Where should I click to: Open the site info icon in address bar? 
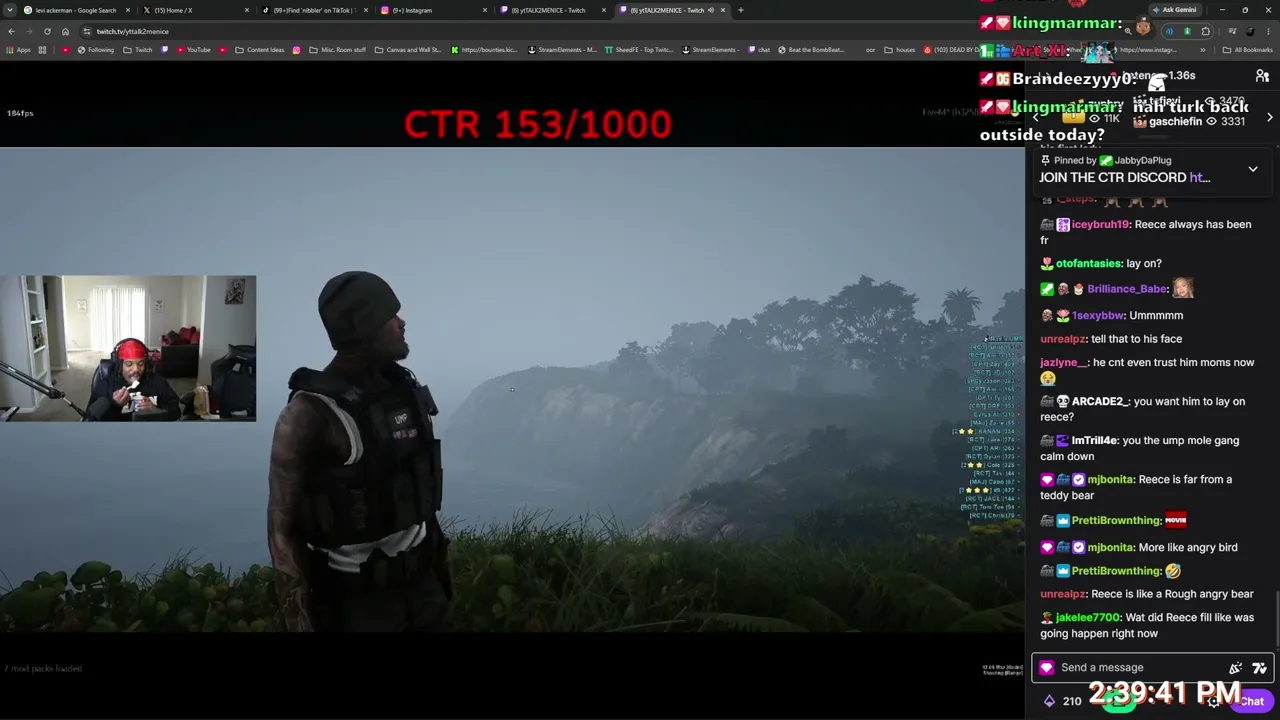[x=87, y=31]
